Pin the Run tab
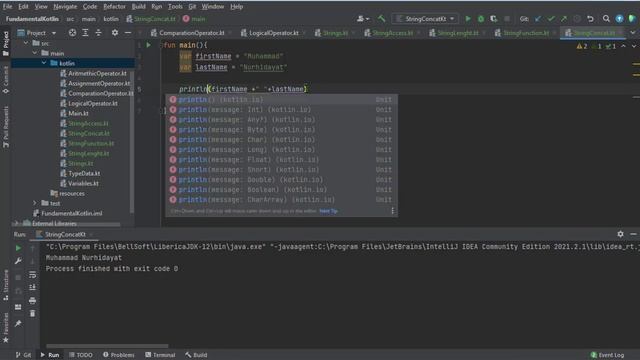This screenshot has width=640, height=360. [x=18, y=324]
